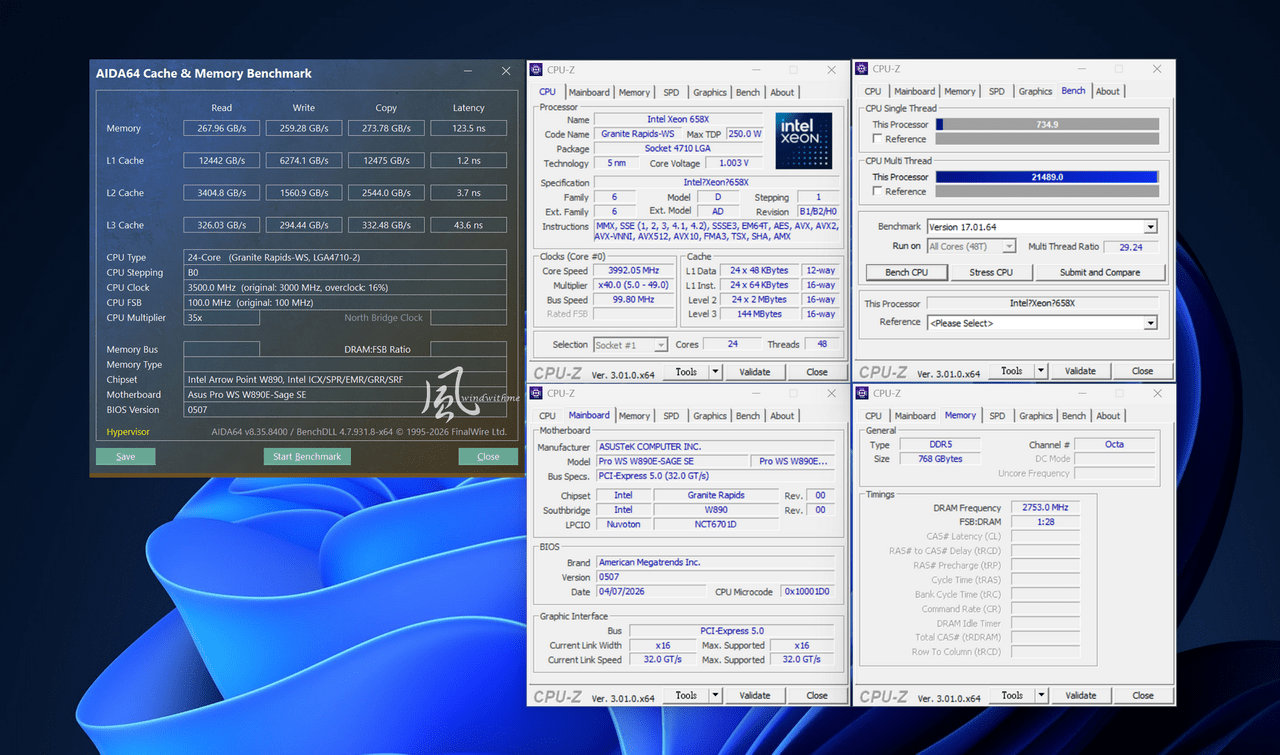The image size is (1280, 755).
Task: Click the Single Thread score bar showing 734.9
Action: (x=1047, y=125)
